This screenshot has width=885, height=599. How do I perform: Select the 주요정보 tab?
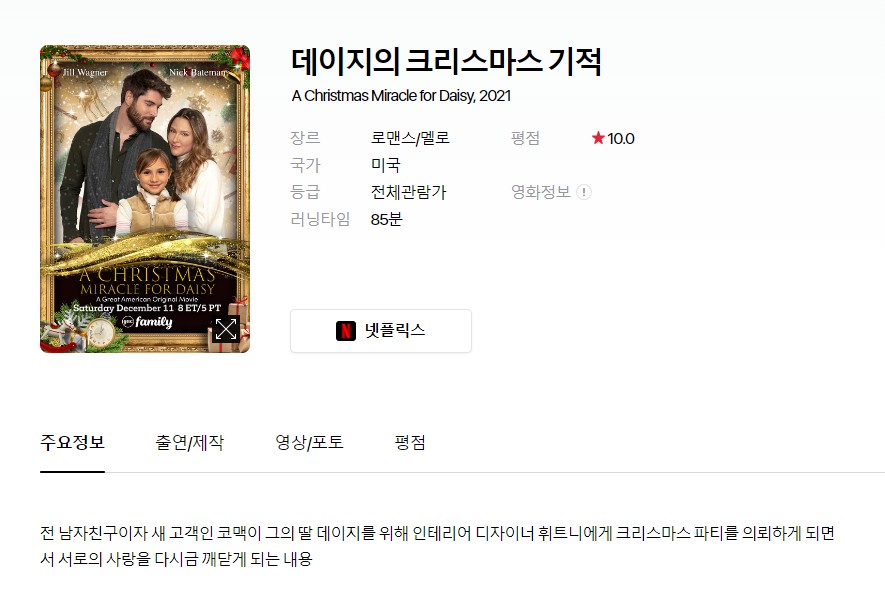(72, 443)
